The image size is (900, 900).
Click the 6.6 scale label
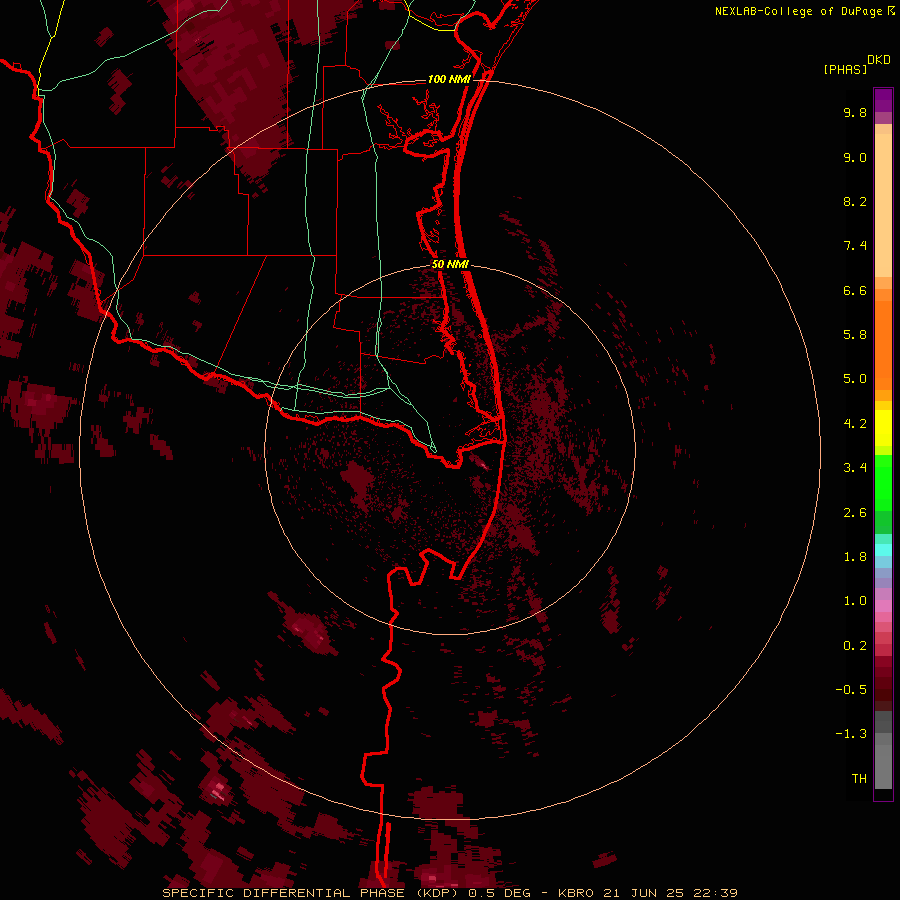855,290
